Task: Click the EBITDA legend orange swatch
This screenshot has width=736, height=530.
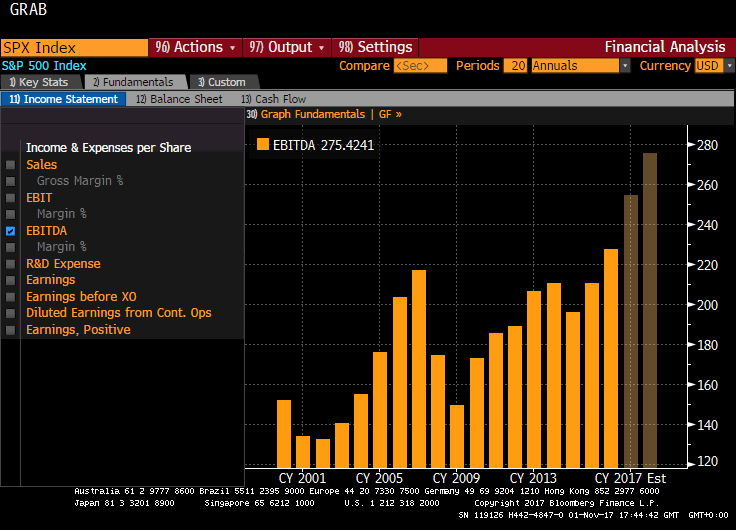Action: coord(263,144)
